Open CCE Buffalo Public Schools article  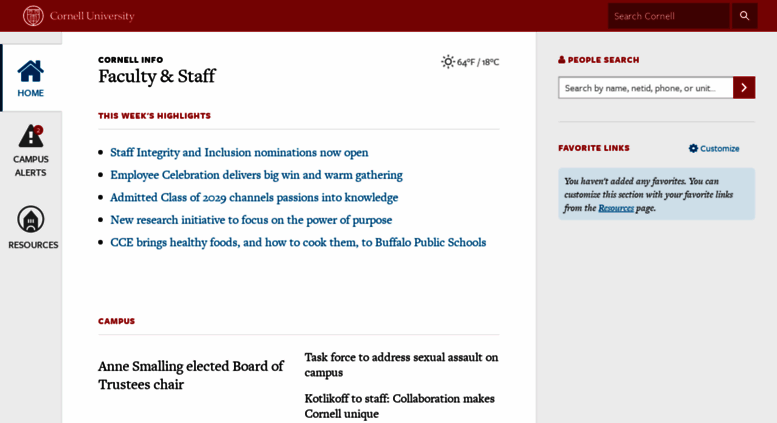tap(298, 242)
